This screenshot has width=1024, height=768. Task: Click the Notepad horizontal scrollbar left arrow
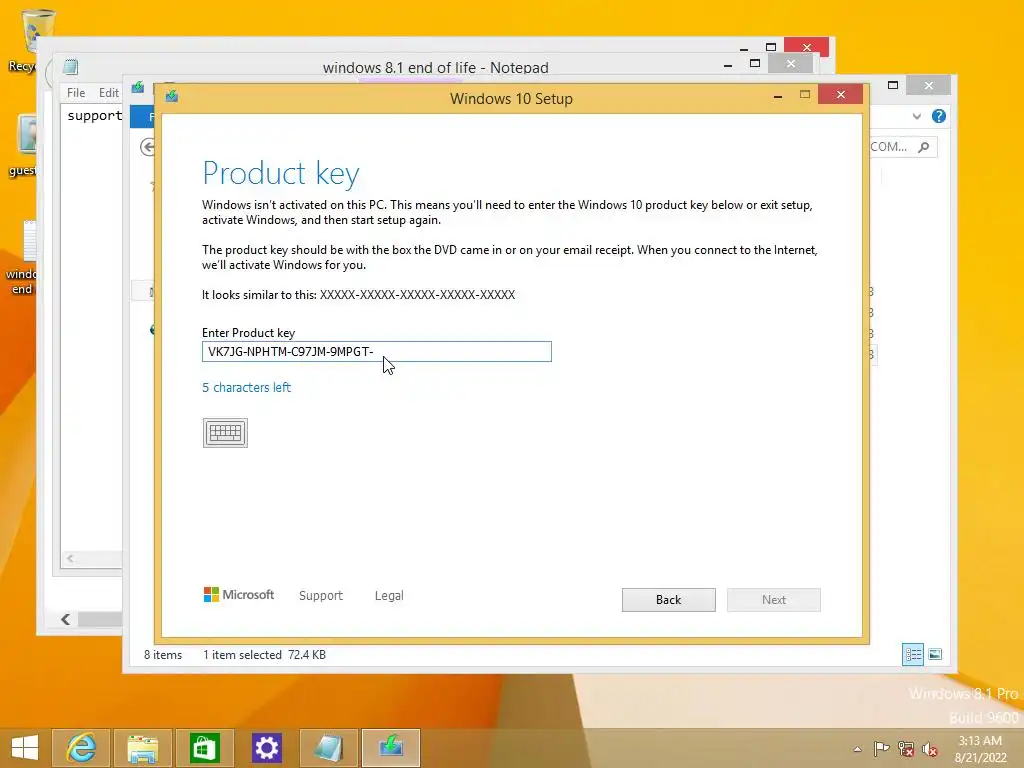[x=70, y=558]
